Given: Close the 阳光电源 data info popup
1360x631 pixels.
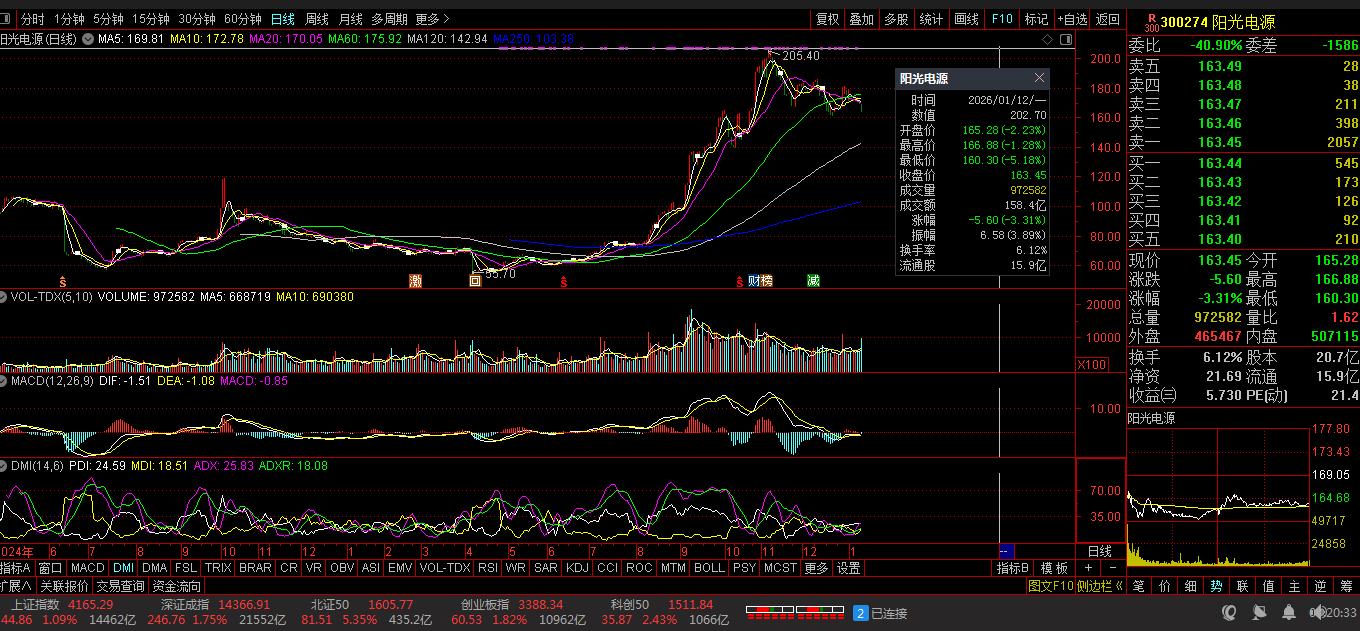Looking at the screenshot, I should pyautogui.click(x=1039, y=78).
